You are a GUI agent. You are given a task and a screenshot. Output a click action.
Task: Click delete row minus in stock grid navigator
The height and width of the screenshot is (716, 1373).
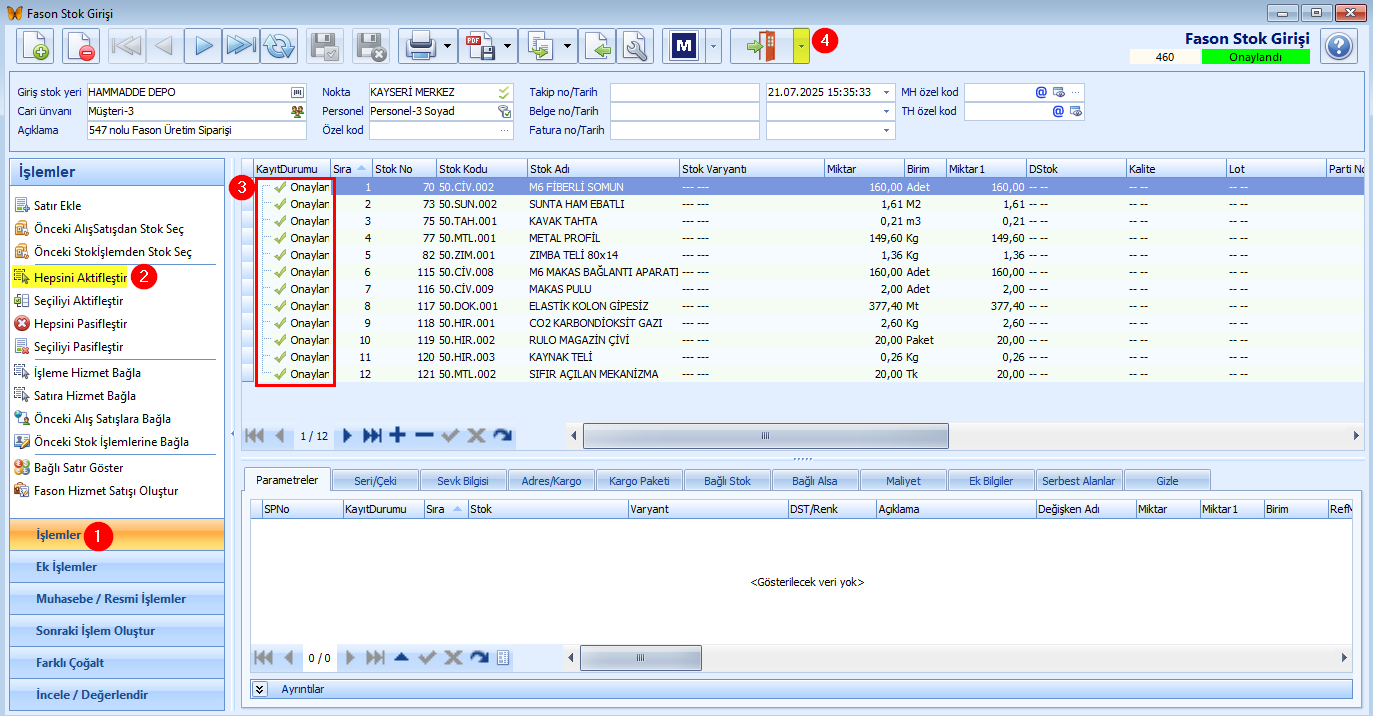[424, 435]
